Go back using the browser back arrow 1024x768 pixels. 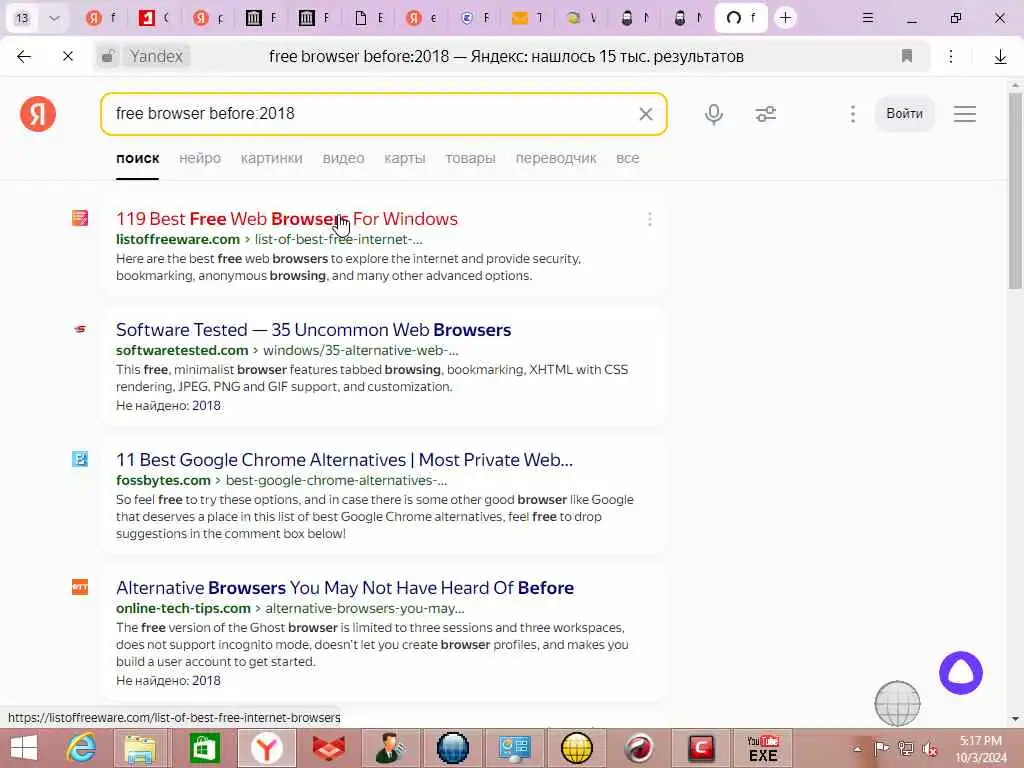coord(24,57)
